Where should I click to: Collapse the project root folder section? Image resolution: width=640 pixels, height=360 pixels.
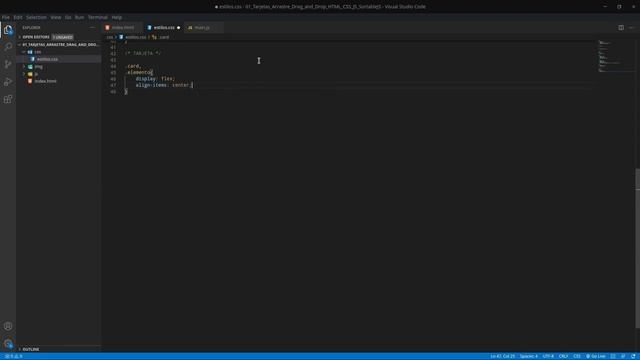point(59,44)
